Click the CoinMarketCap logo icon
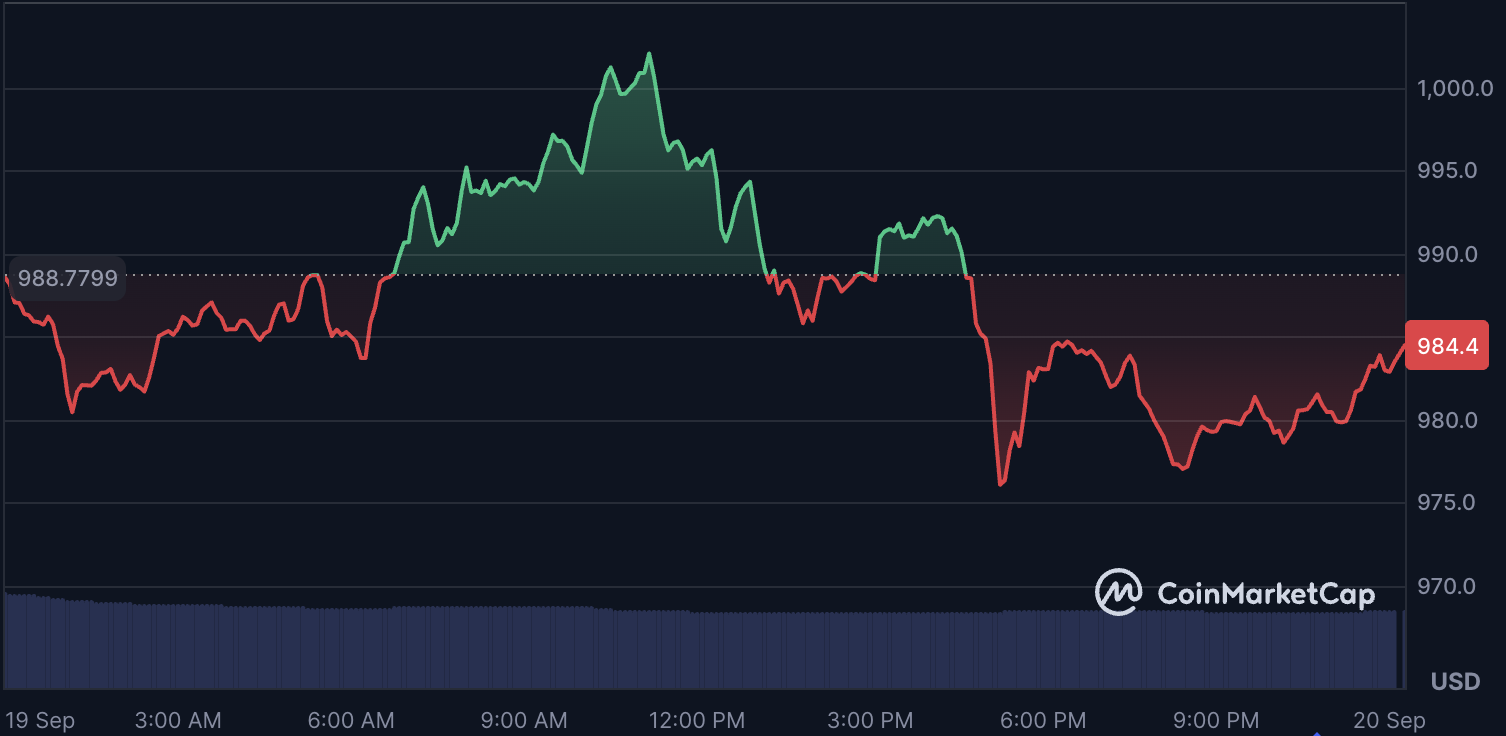This screenshot has width=1506, height=736. click(x=1119, y=592)
